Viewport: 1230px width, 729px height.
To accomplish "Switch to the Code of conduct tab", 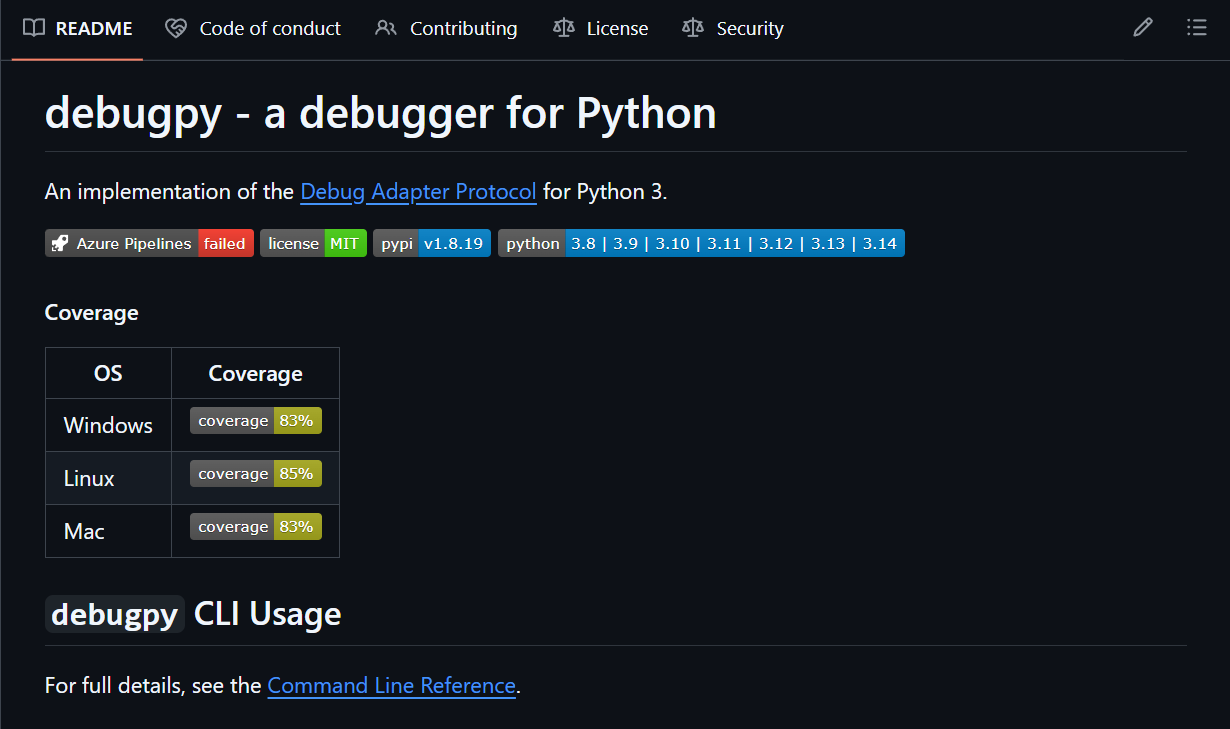I will 269,28.
